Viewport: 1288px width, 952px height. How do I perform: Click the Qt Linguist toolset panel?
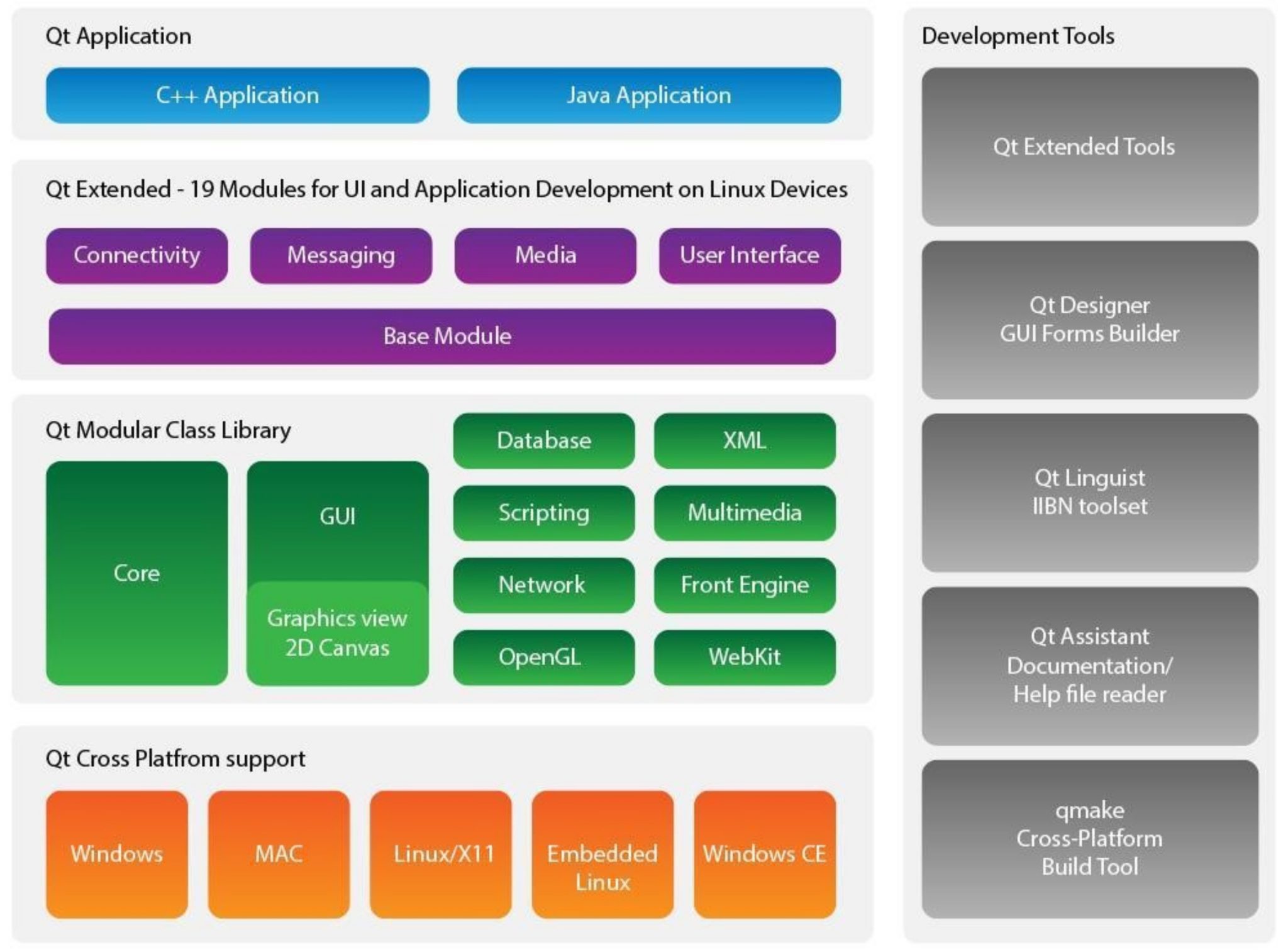[x=1089, y=492]
